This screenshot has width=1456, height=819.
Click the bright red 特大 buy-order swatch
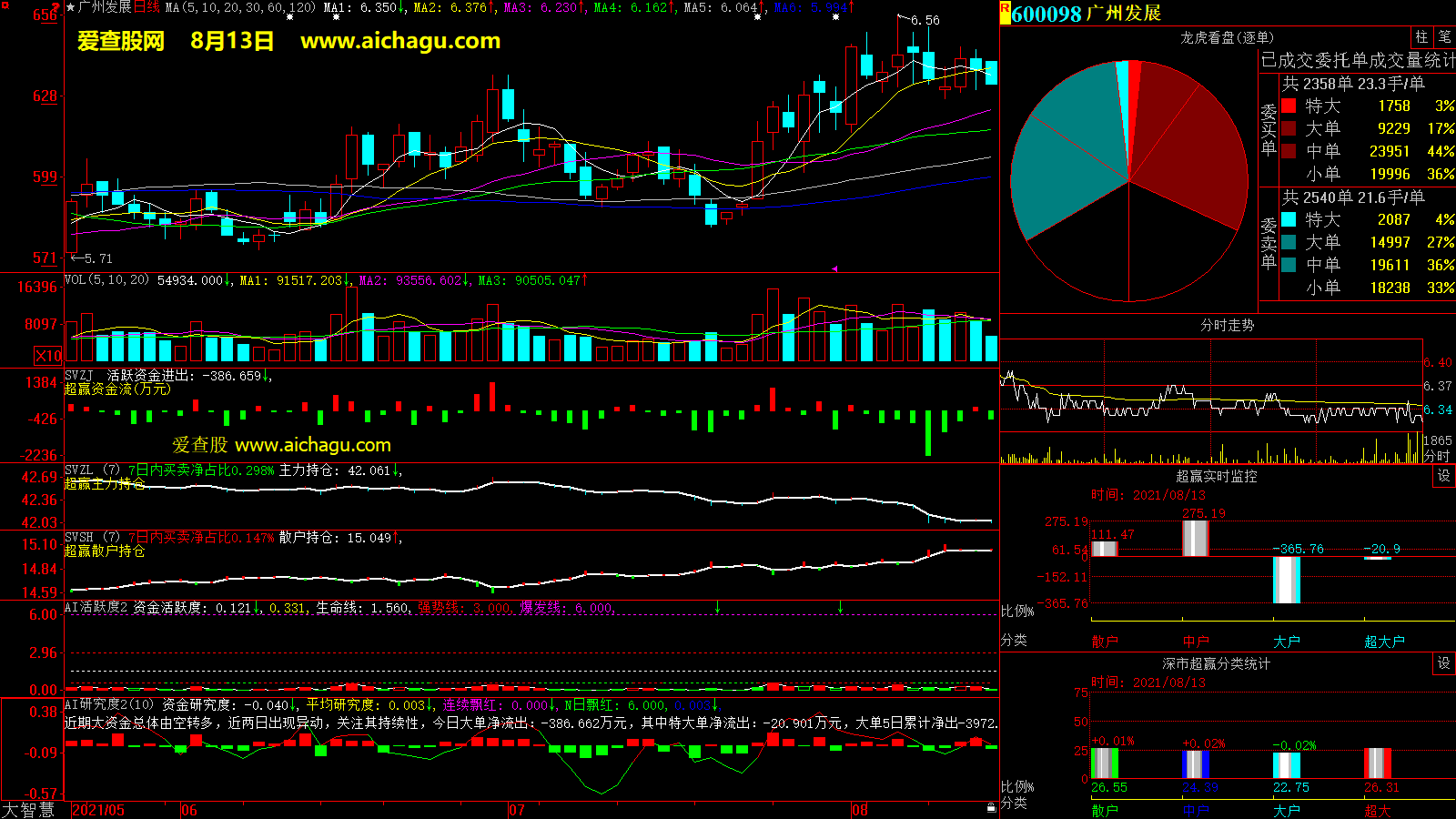(x=1289, y=106)
